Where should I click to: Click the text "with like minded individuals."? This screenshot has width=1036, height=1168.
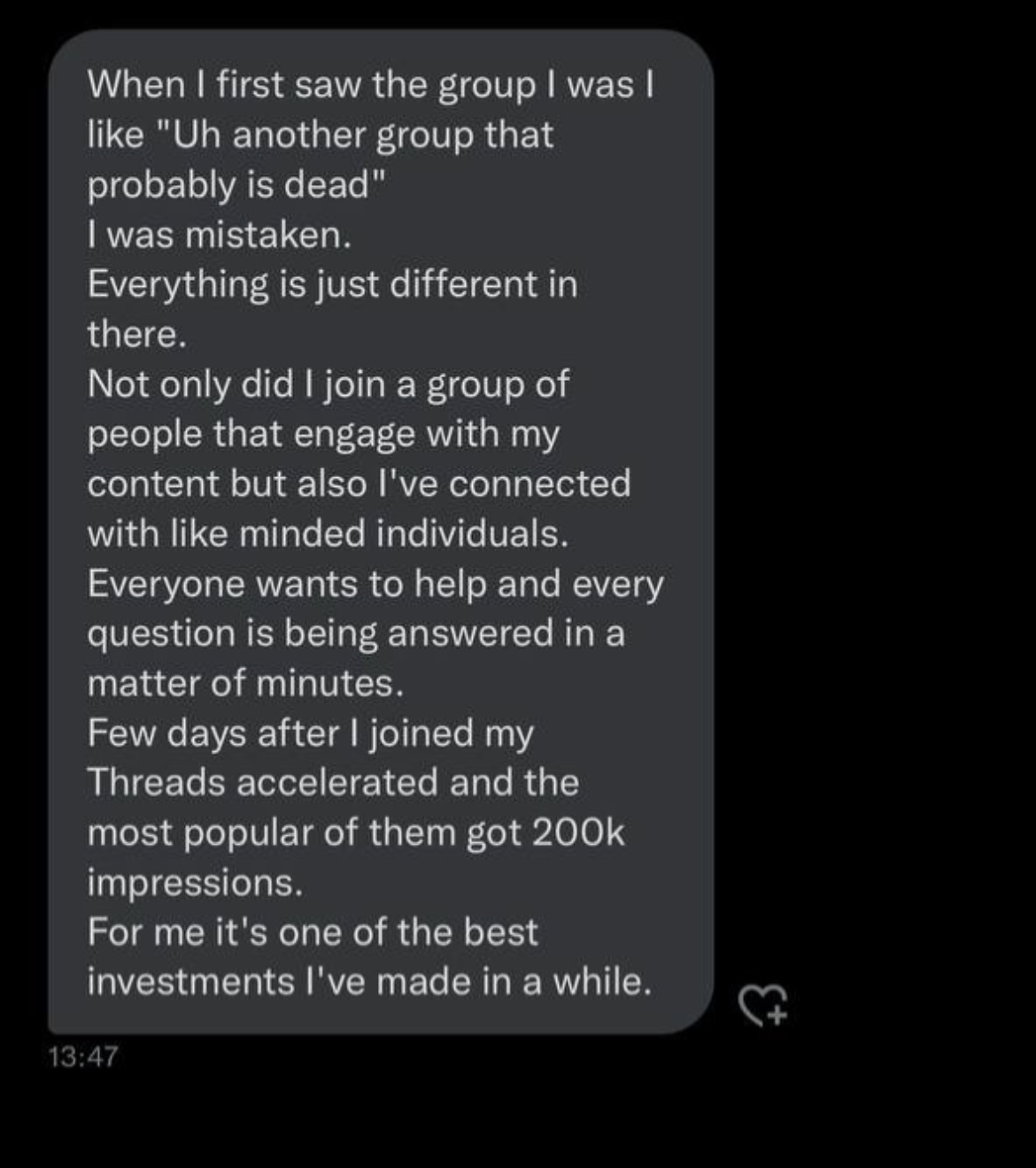click(328, 533)
